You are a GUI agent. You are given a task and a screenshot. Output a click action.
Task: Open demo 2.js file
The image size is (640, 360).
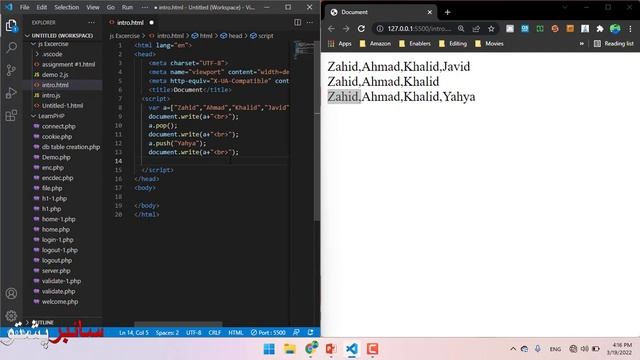click(x=55, y=75)
